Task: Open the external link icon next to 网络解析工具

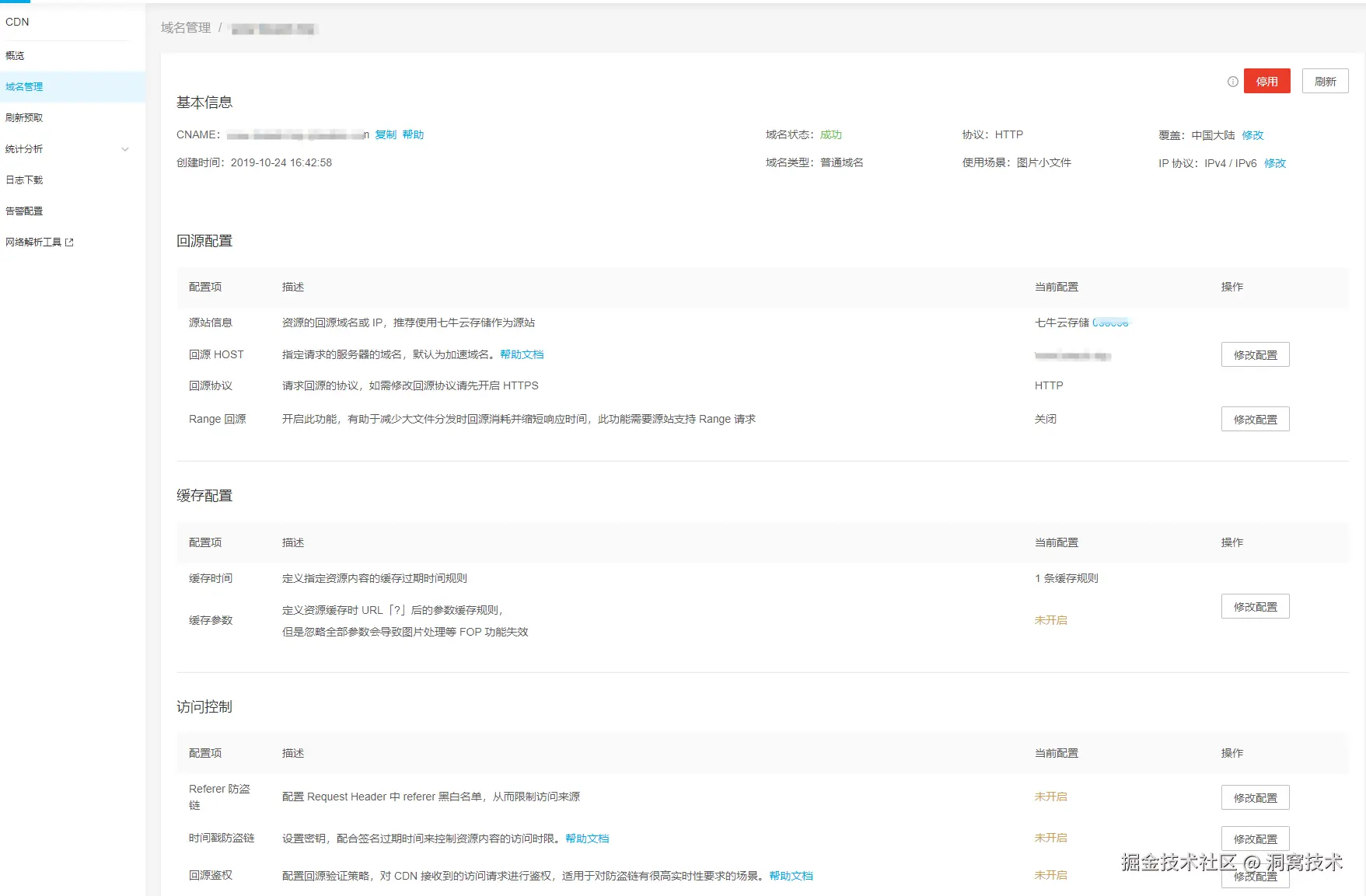Action: point(69,242)
